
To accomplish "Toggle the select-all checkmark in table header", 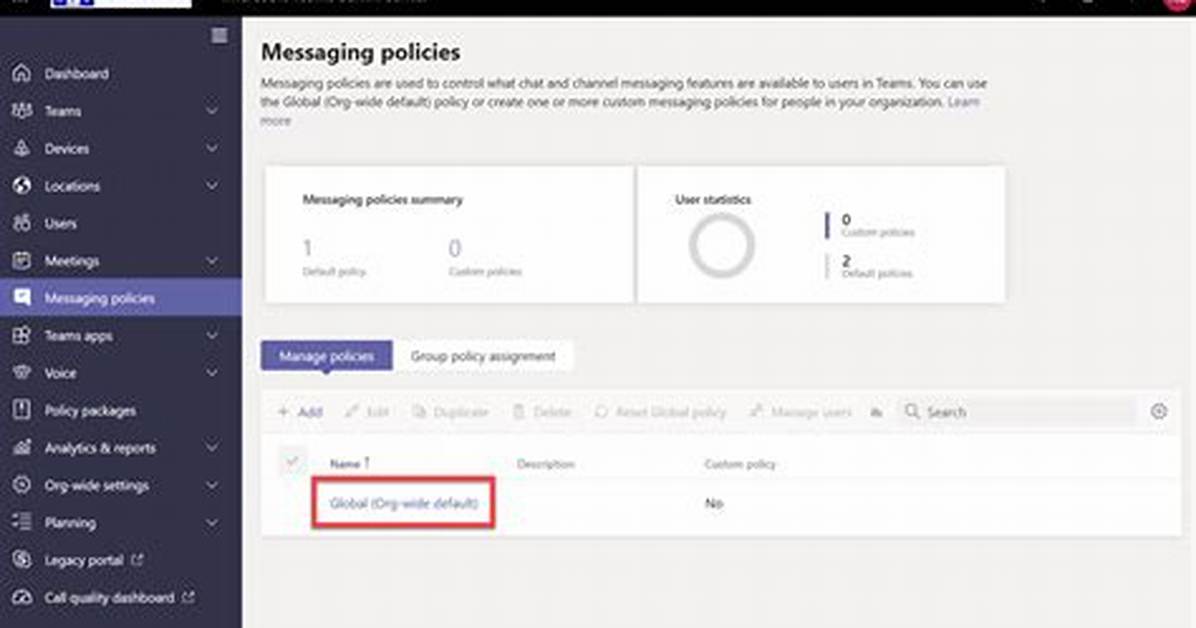I will coord(291,462).
